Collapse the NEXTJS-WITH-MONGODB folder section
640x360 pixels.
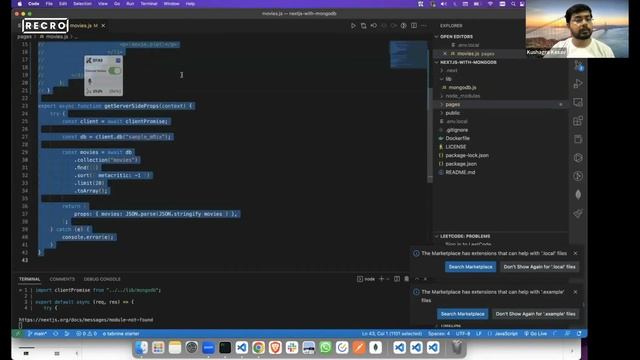pos(437,62)
